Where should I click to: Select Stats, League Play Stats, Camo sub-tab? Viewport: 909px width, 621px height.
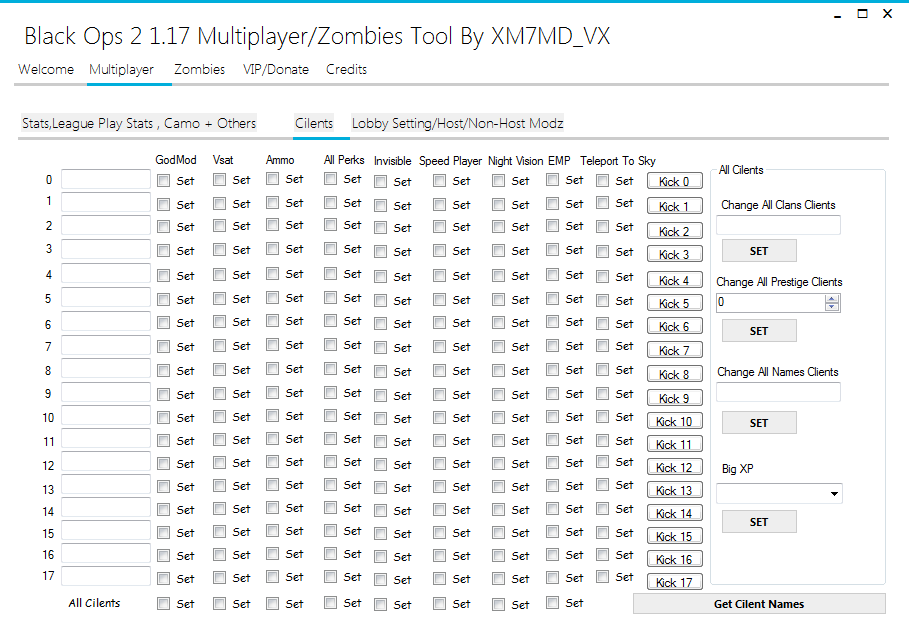click(139, 124)
